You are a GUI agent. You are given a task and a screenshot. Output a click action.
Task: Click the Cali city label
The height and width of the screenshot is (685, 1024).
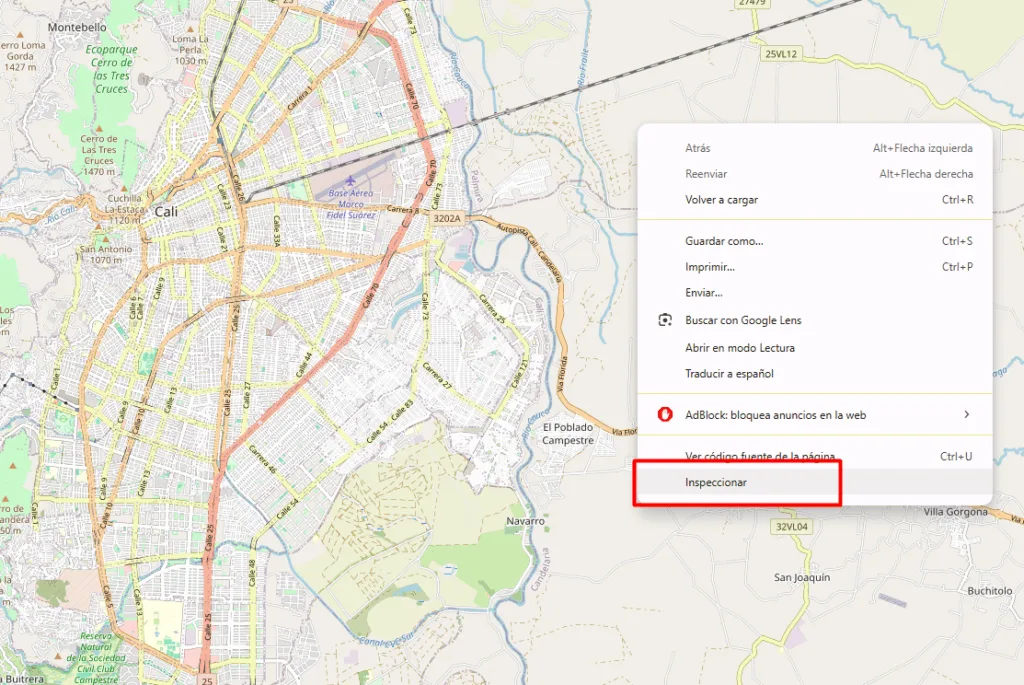pos(166,212)
